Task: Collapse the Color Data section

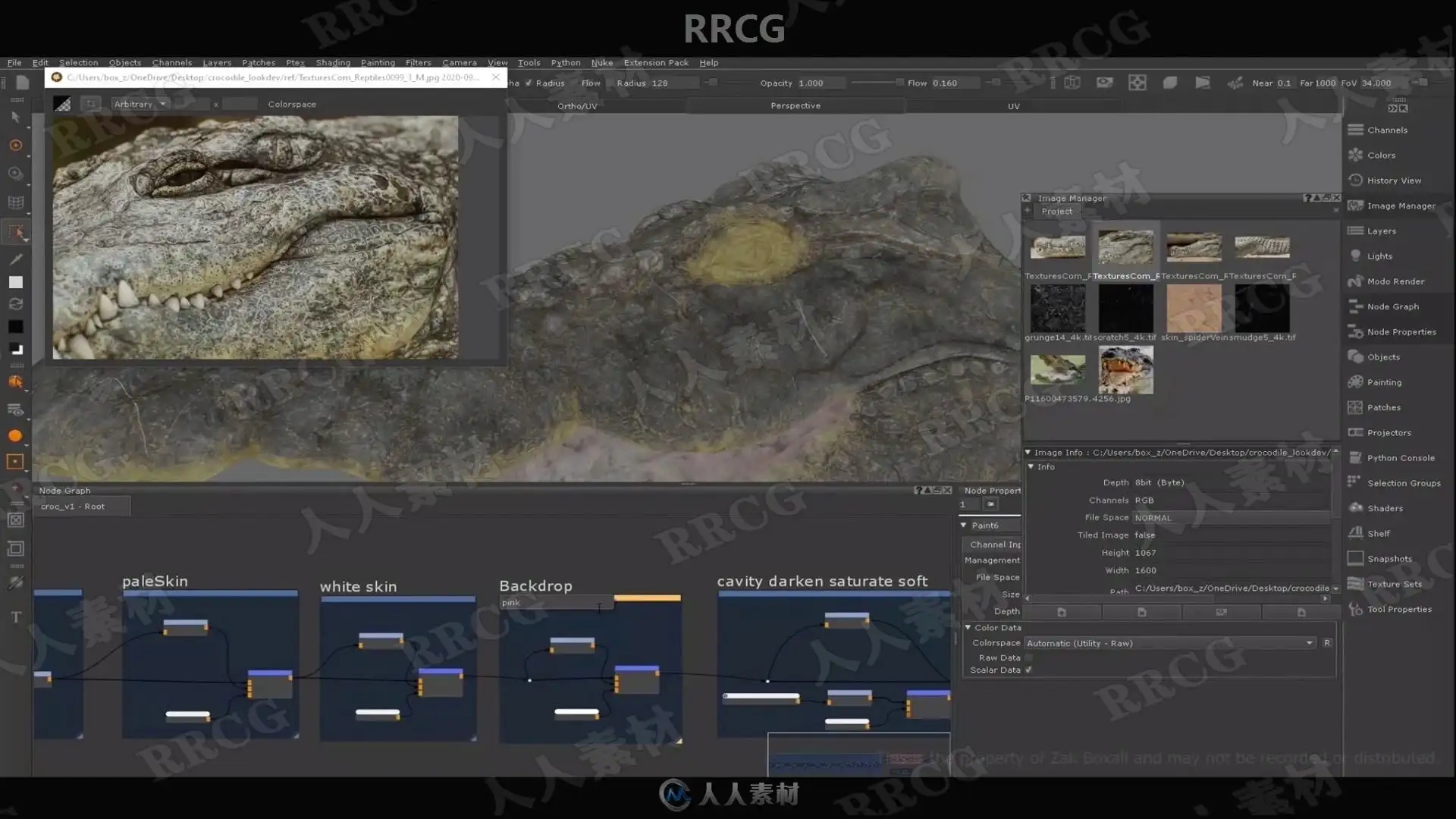Action: point(968,627)
